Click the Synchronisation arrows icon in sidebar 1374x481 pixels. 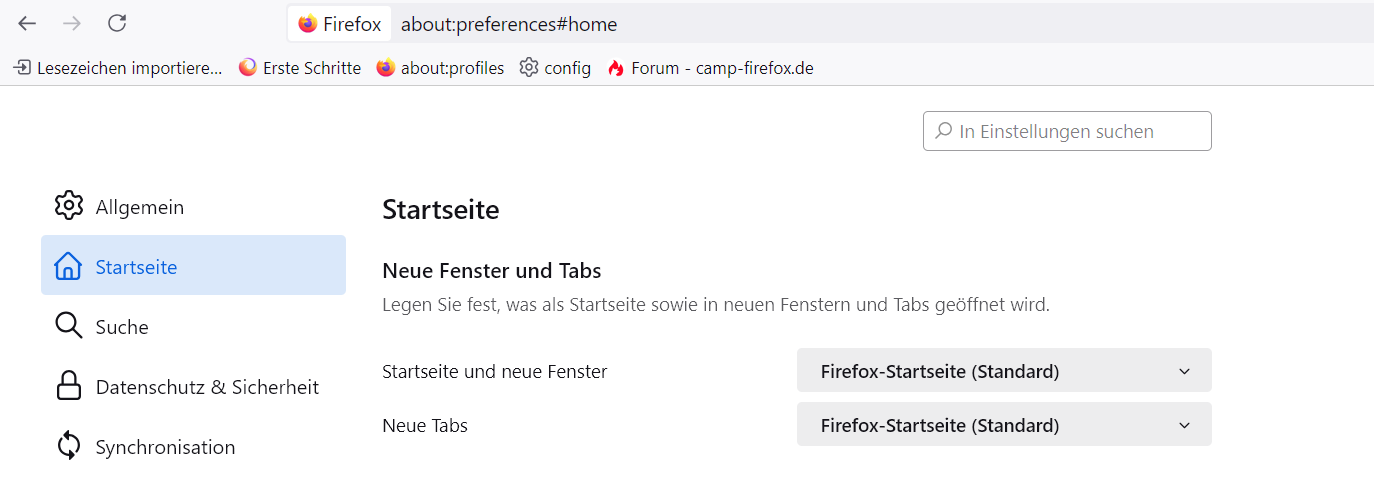coord(68,446)
